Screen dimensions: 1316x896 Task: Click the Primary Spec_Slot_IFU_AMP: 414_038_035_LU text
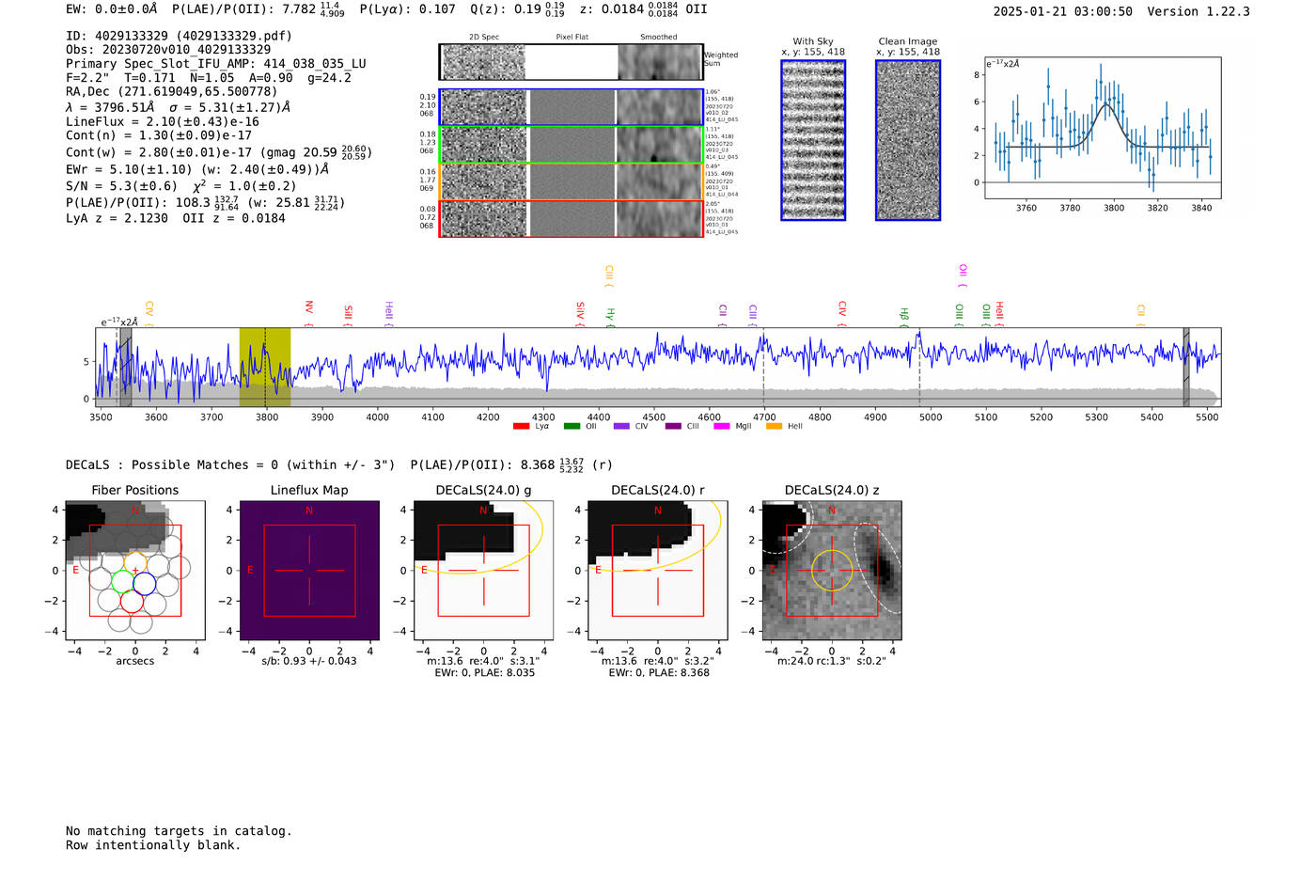pyautogui.click(x=216, y=64)
